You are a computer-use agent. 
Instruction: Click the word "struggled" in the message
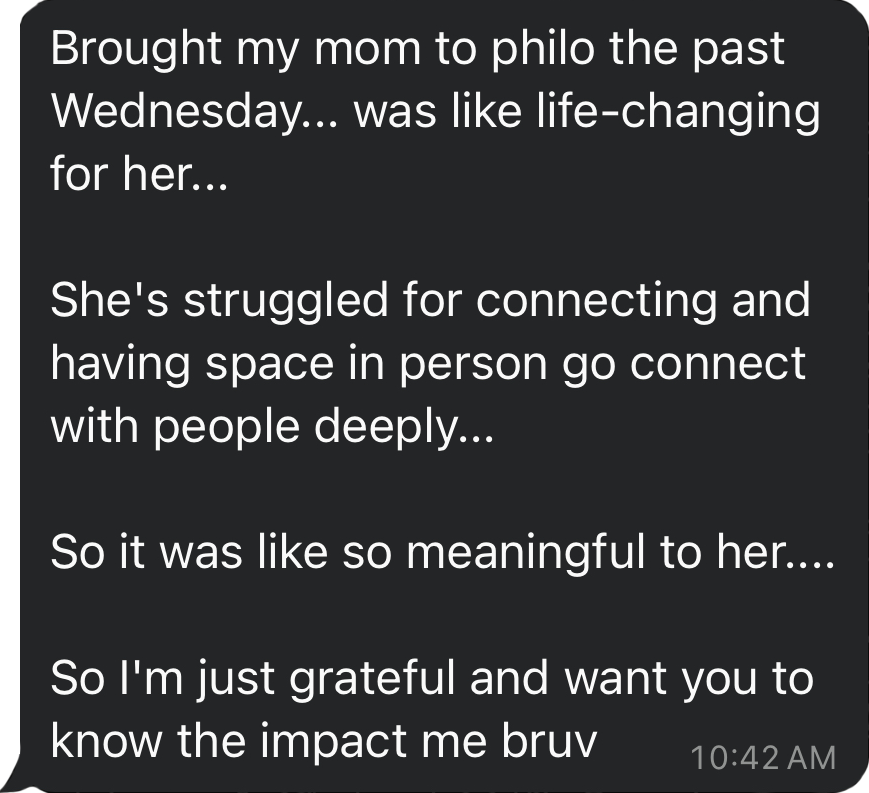click(x=261, y=299)
